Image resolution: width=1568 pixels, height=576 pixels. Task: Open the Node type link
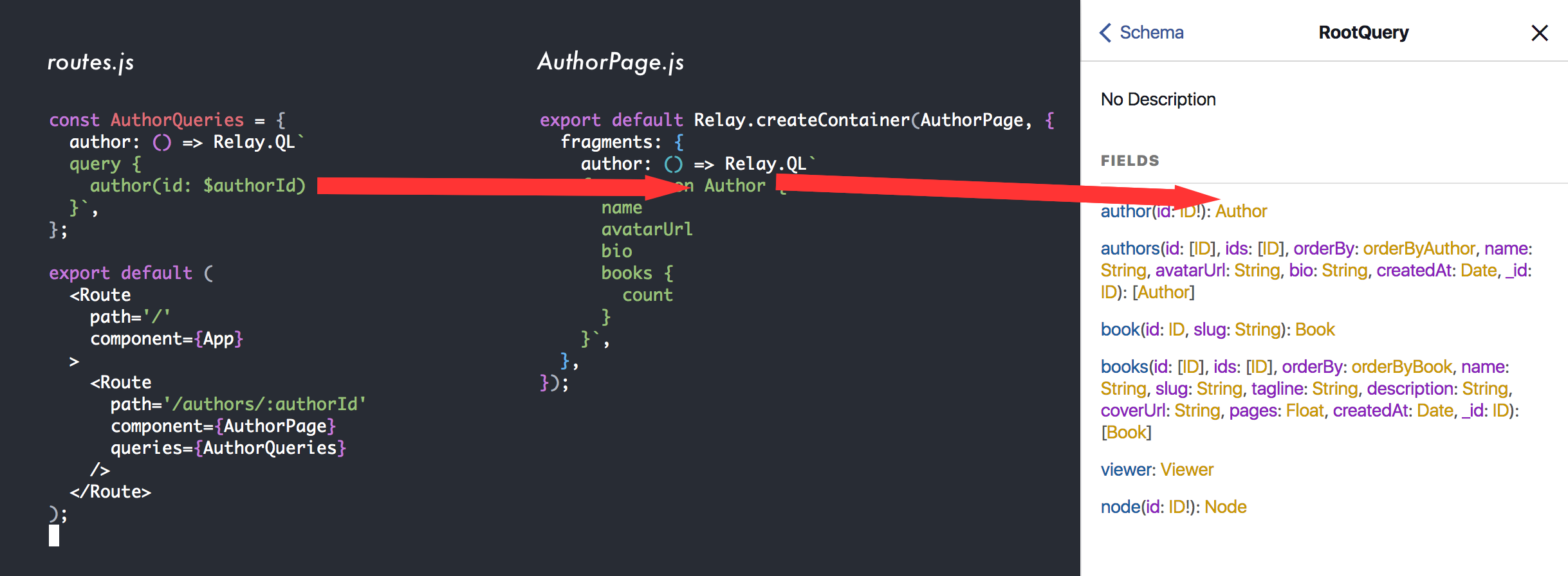click(1226, 507)
